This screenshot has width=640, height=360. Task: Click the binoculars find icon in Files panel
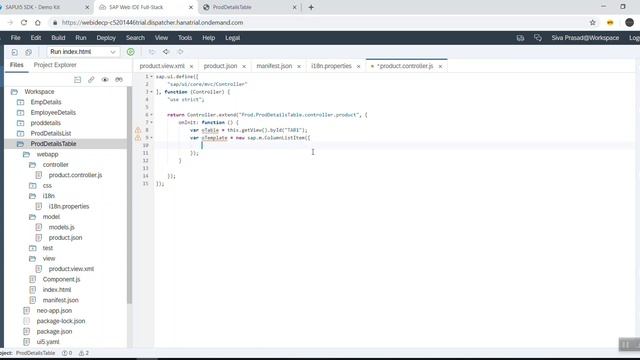tap(119, 80)
